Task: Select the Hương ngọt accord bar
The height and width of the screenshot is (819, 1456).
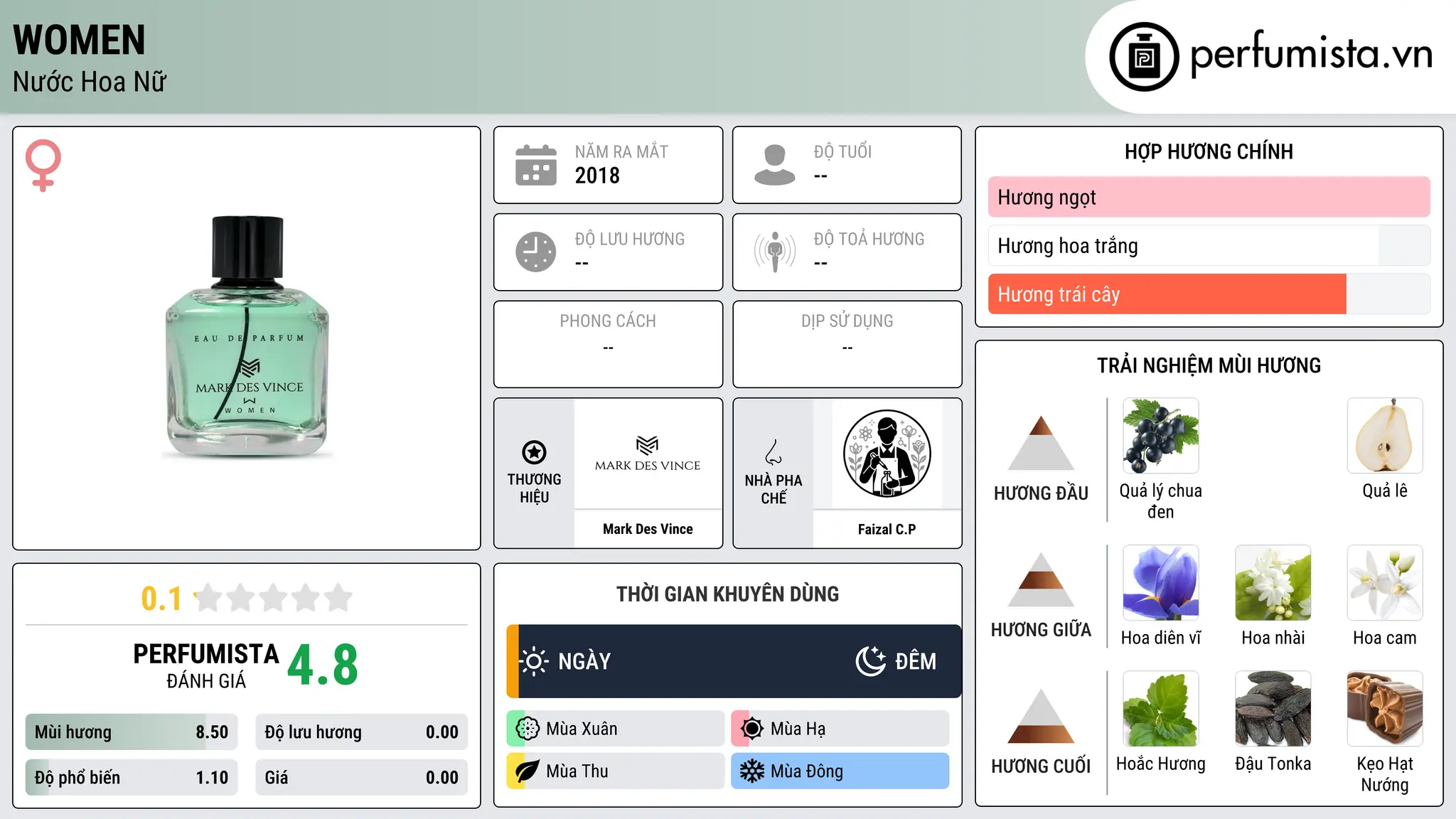Action: pos(1209,197)
